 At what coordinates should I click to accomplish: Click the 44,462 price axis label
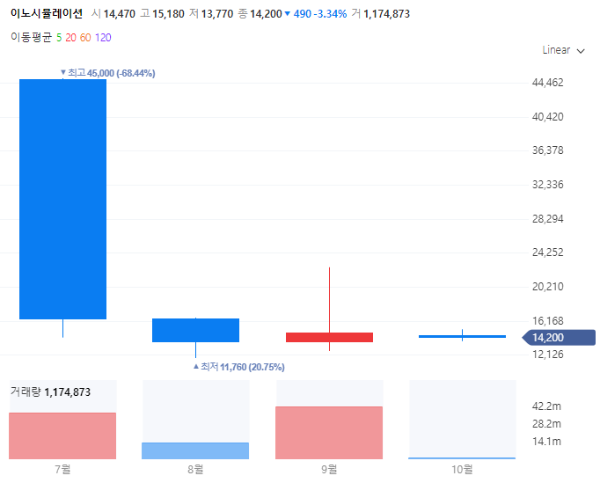point(548,83)
